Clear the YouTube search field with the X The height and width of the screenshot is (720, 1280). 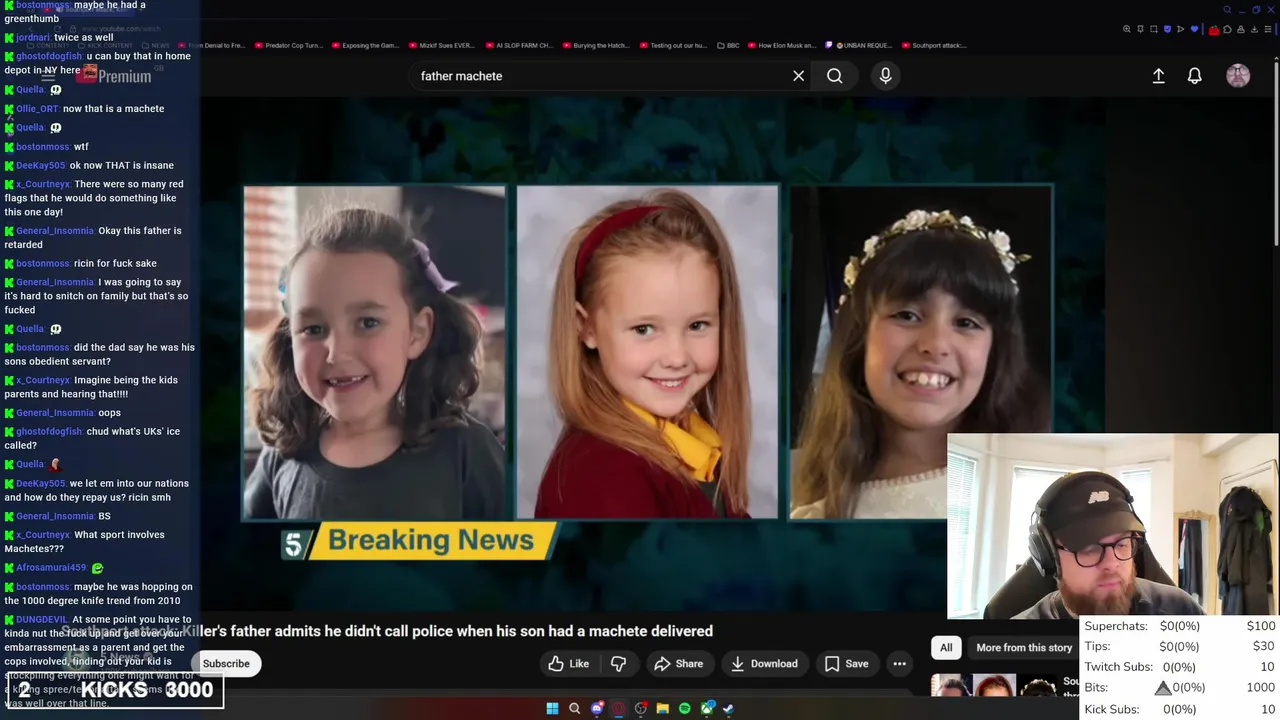(798, 76)
